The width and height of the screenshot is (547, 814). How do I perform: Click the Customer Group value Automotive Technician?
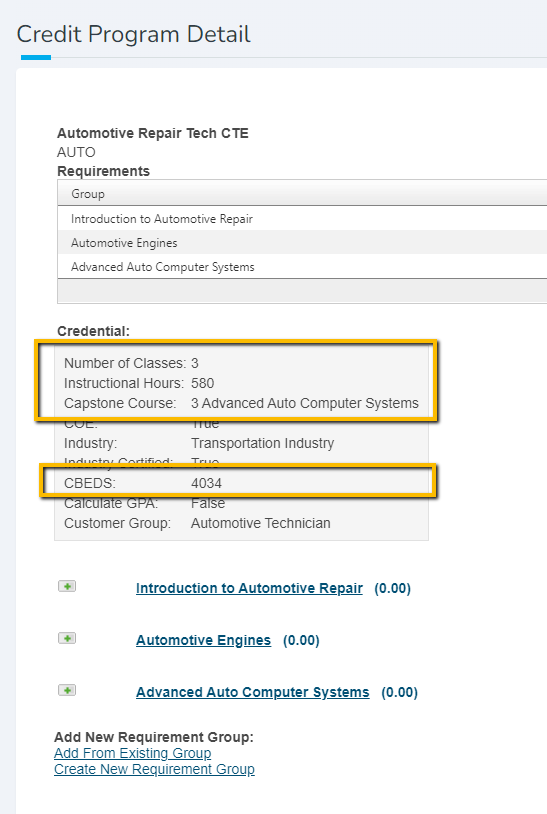(x=261, y=523)
